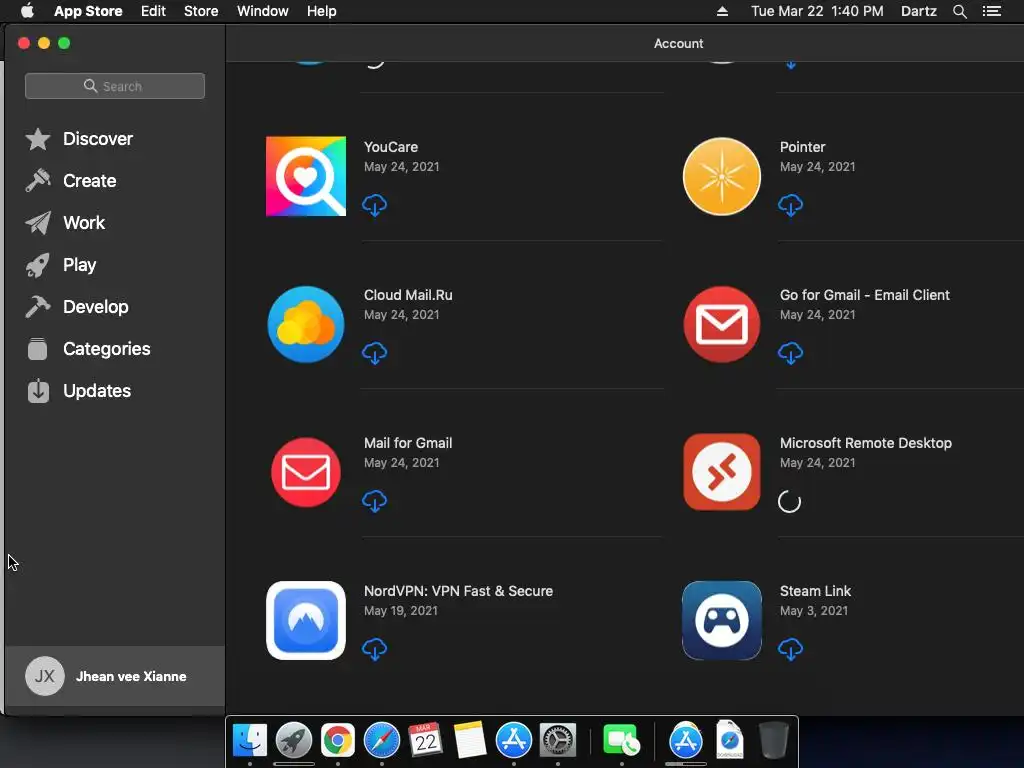Open the Steam Link app icon

pyautogui.click(x=722, y=620)
